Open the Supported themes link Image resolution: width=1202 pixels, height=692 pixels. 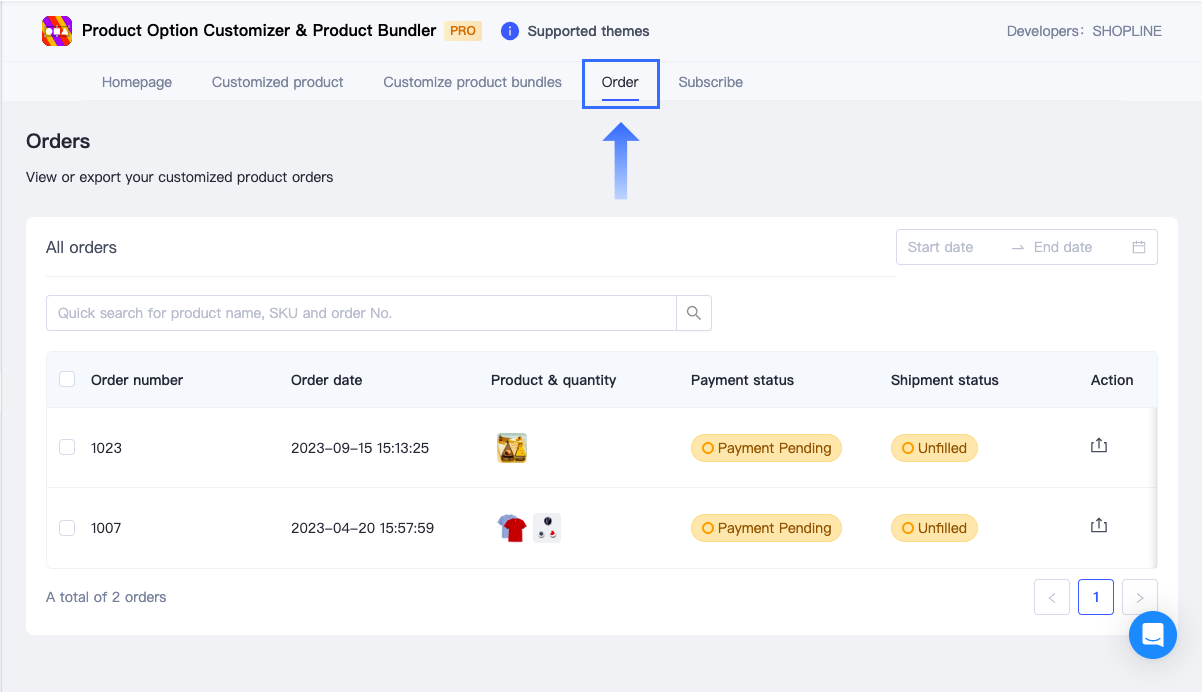click(x=588, y=31)
